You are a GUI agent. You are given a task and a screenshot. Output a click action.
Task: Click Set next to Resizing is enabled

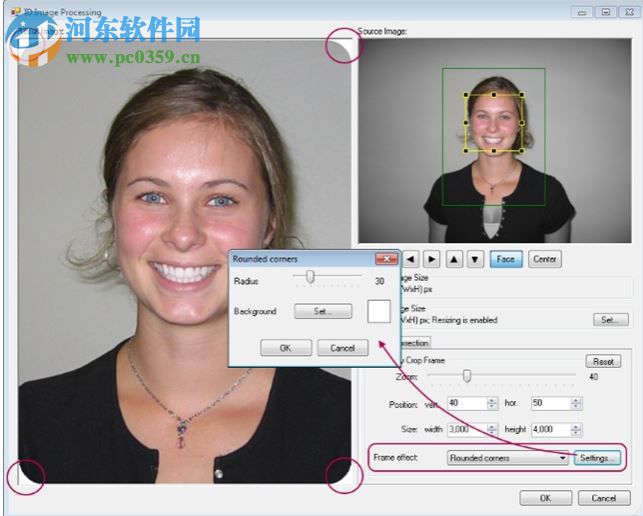click(x=611, y=320)
